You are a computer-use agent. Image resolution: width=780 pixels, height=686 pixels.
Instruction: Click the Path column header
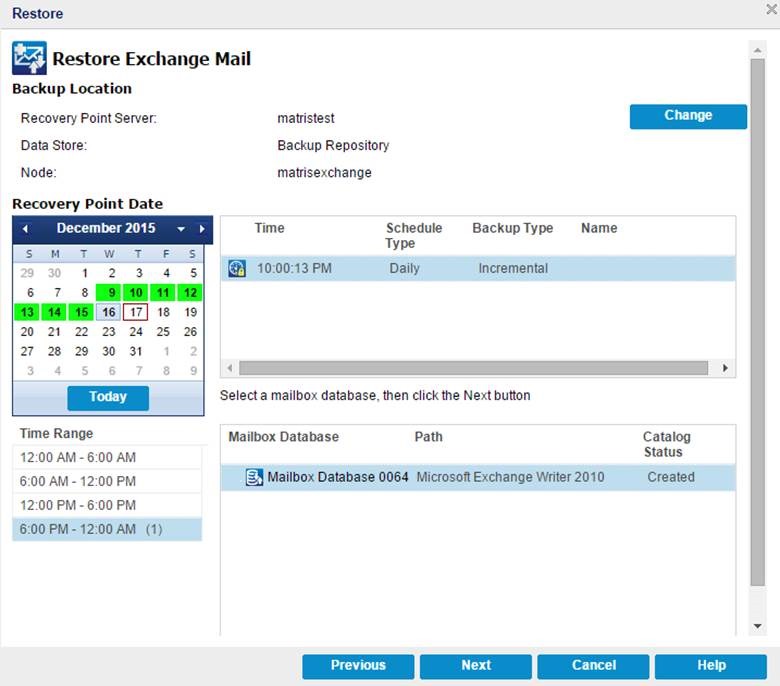click(x=428, y=437)
